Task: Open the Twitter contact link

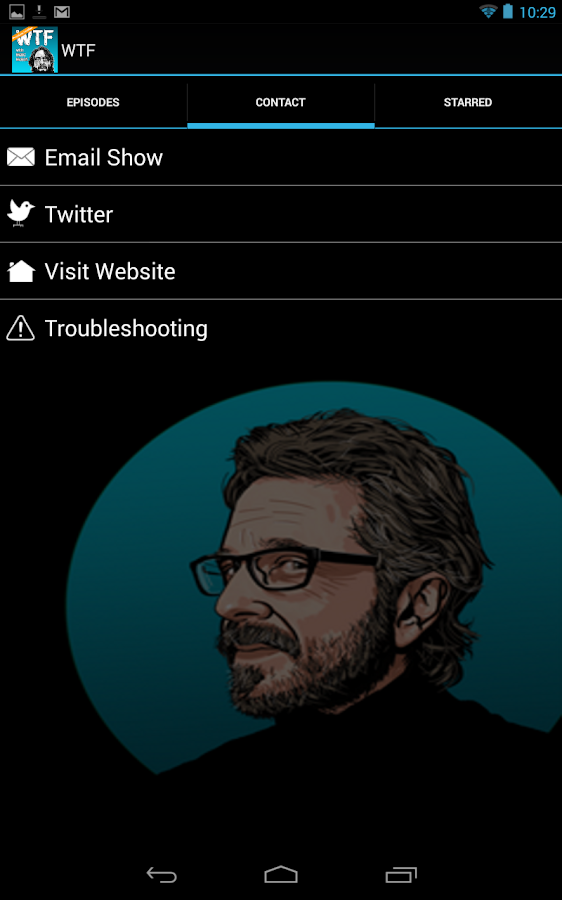Action: (x=281, y=214)
